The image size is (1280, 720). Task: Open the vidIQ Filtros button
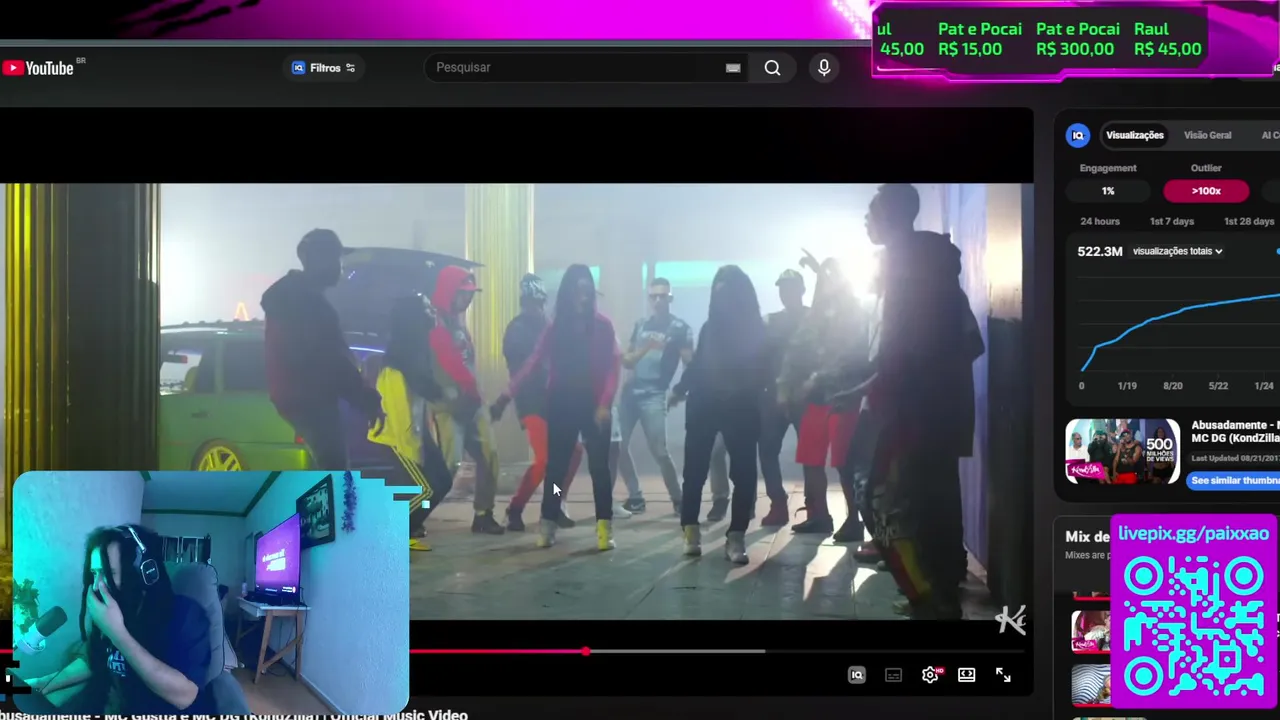[x=323, y=68]
